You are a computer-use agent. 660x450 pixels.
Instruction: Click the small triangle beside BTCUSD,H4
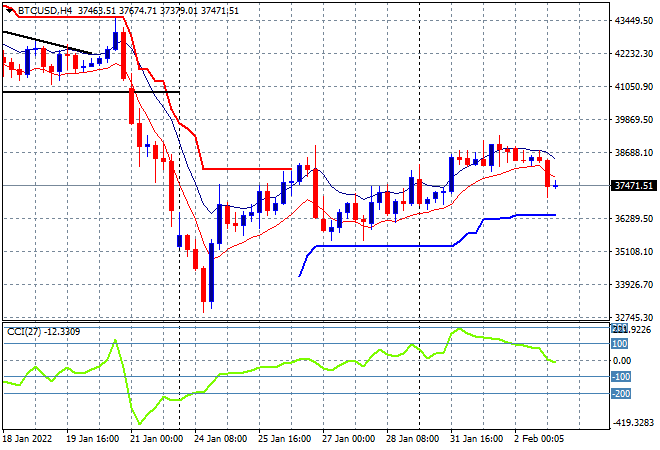[x=10, y=11]
